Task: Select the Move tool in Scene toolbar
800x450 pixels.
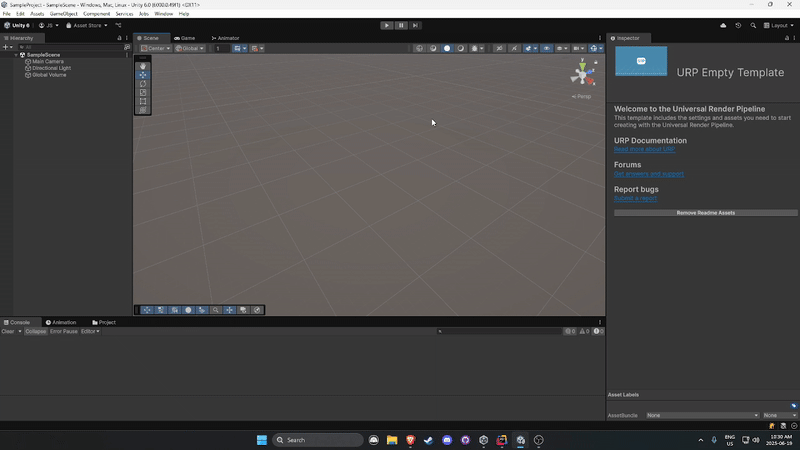Action: pyautogui.click(x=143, y=75)
